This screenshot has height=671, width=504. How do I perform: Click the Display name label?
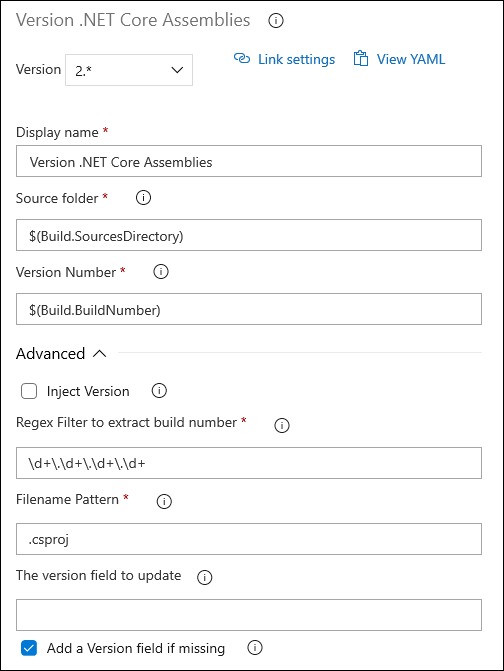pos(57,132)
